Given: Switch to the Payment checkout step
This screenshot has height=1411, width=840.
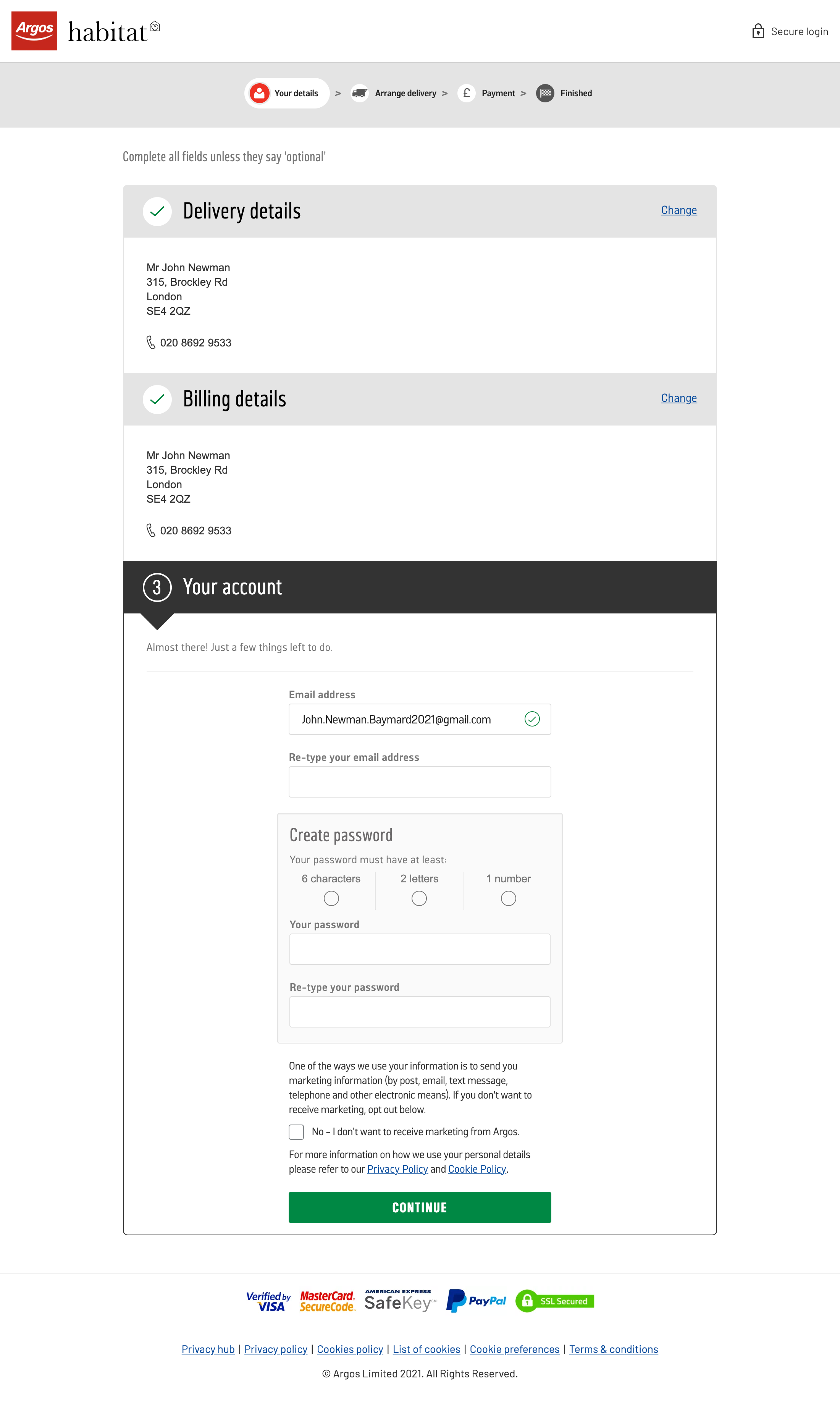Looking at the screenshot, I should coord(497,93).
